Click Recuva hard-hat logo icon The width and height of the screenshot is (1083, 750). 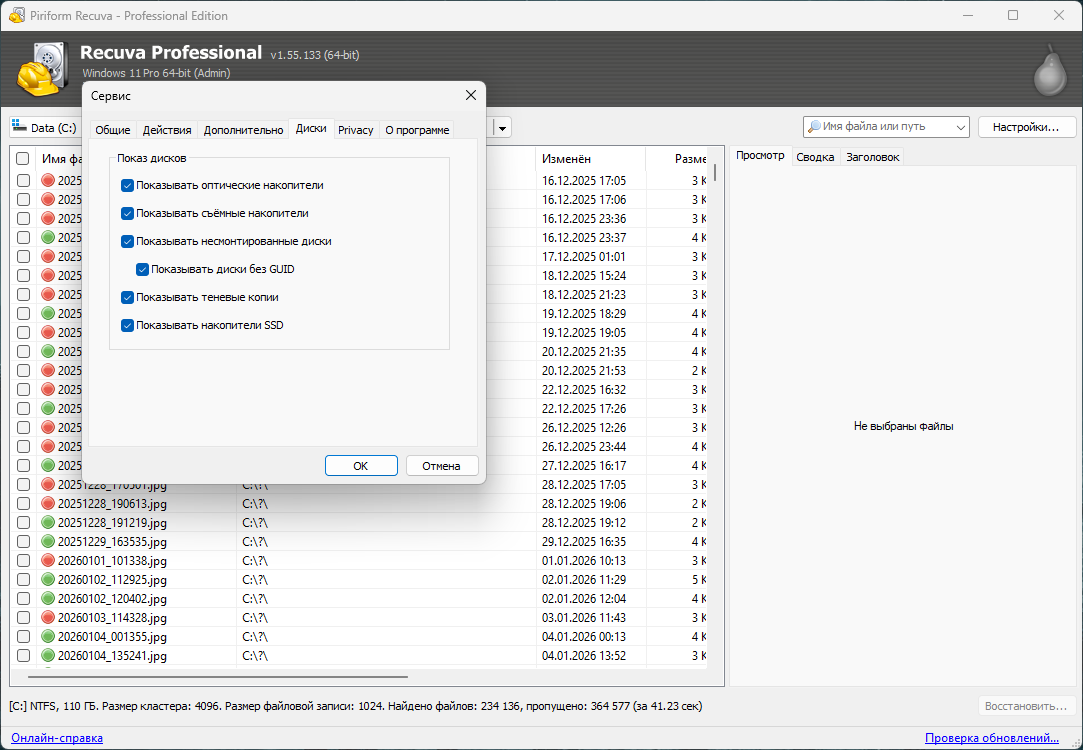[44, 70]
